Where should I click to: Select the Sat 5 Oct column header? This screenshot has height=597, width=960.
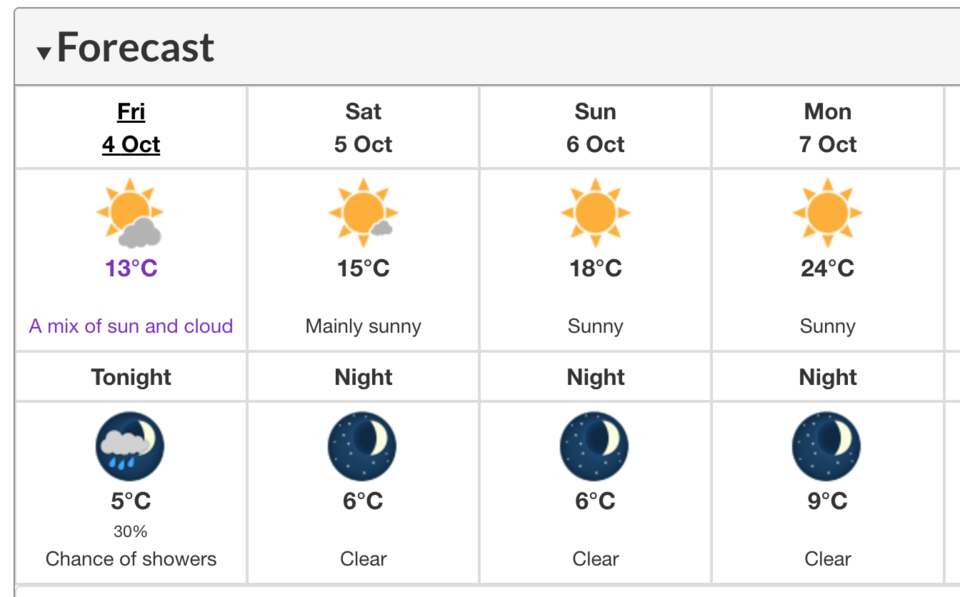click(363, 128)
